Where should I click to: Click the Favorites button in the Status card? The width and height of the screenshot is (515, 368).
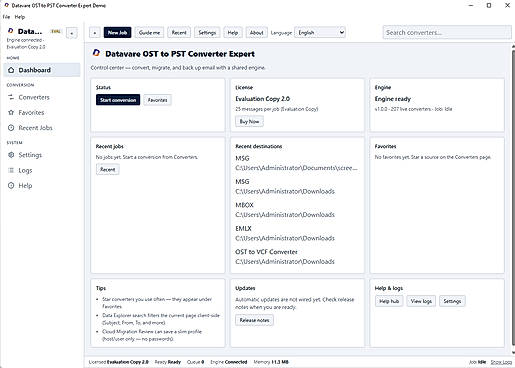point(157,100)
